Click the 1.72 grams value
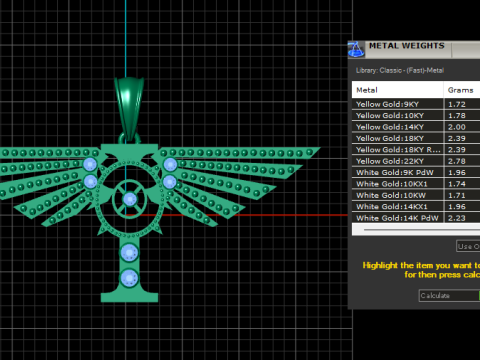 coord(457,104)
